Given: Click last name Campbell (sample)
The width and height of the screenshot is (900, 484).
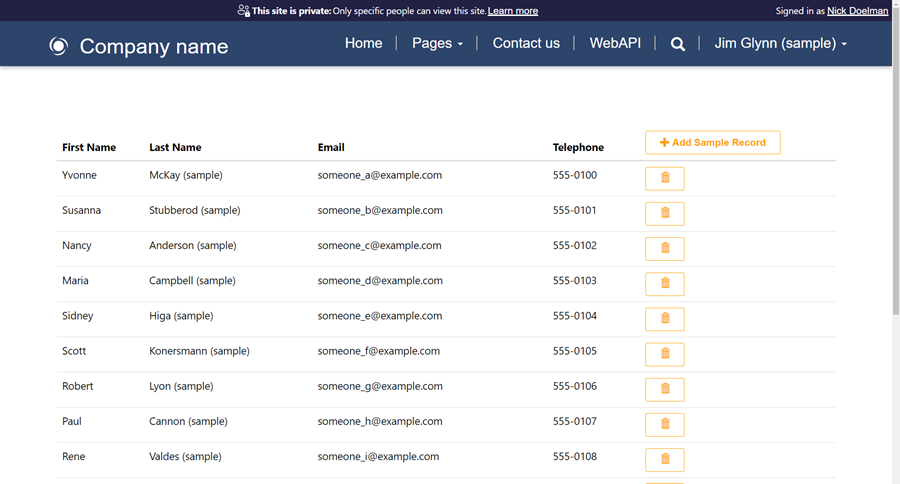Looking at the screenshot, I should coord(192,280).
